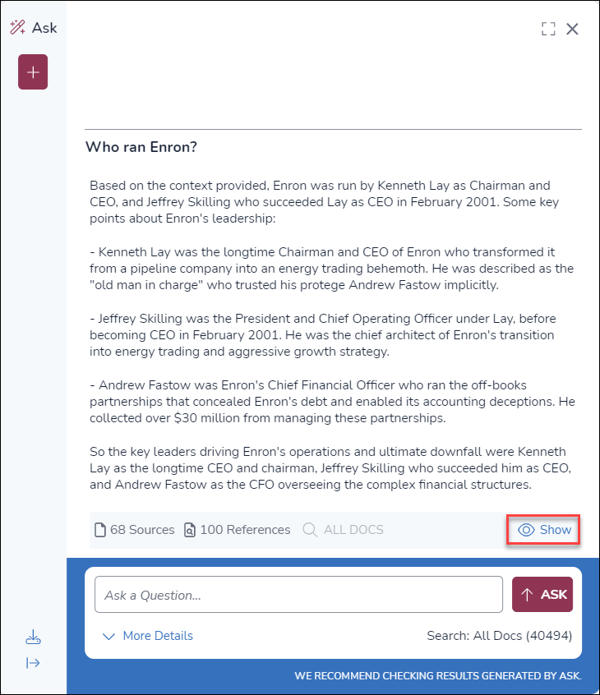Click the recommendation notice about checking results

[436, 676]
